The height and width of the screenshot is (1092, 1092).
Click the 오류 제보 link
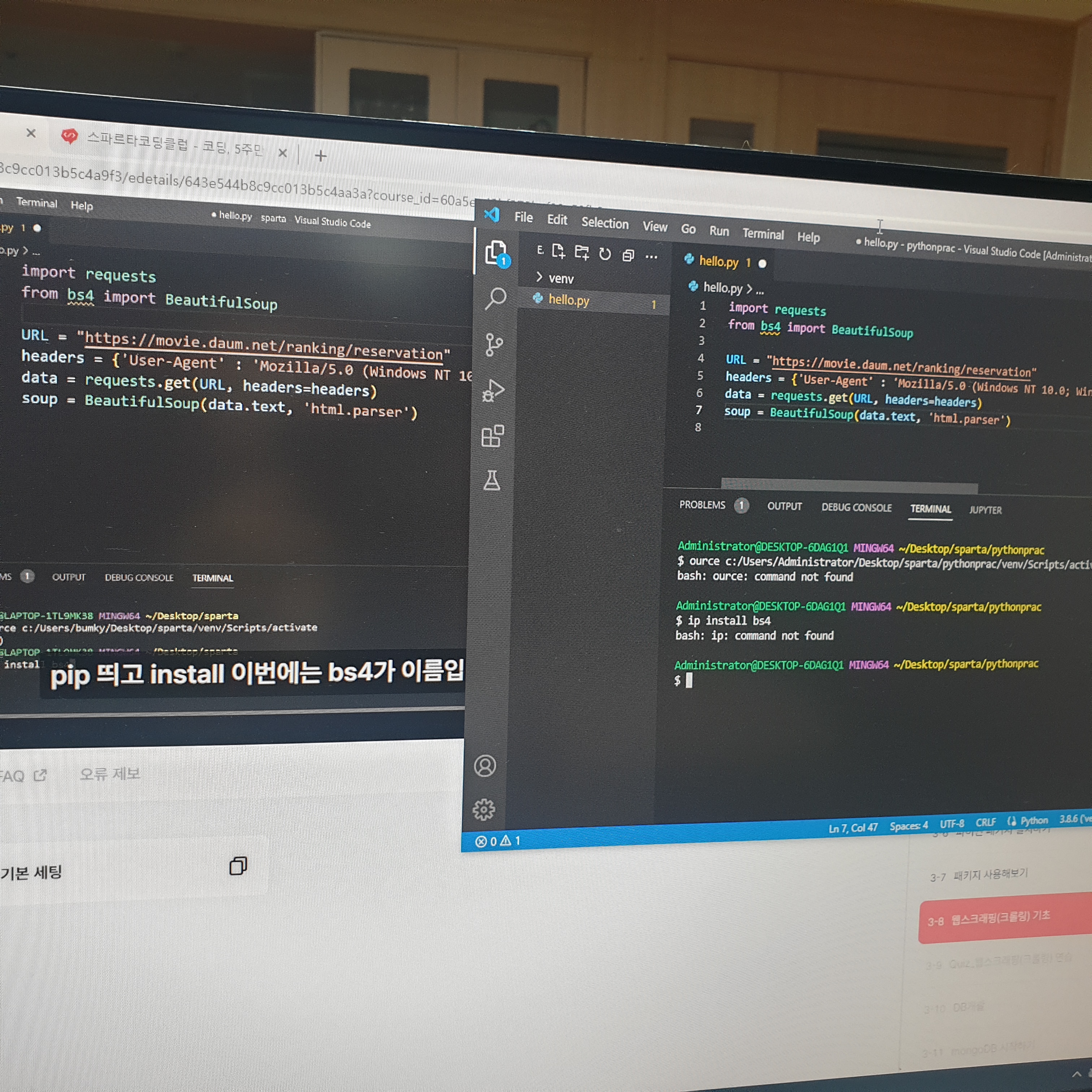tap(110, 774)
